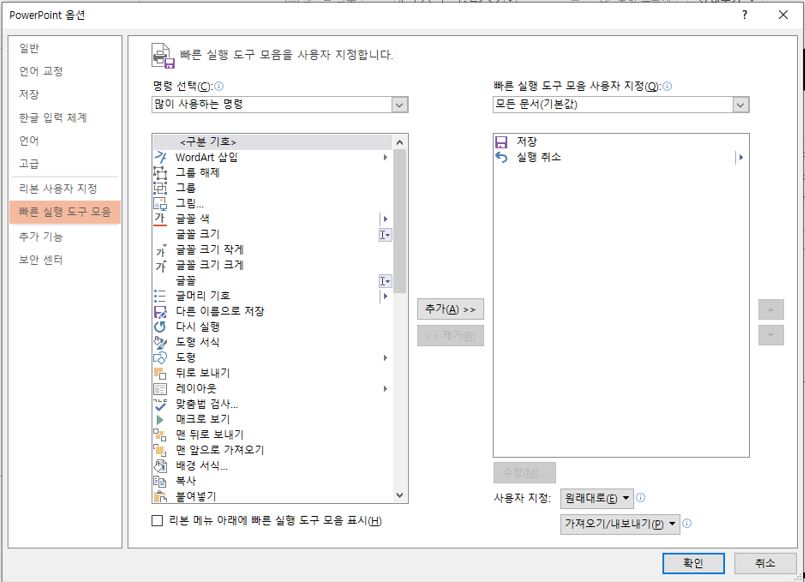The height and width of the screenshot is (582, 805).
Task: Close the PowerPoint 옵션 dialog
Action: coord(783,15)
